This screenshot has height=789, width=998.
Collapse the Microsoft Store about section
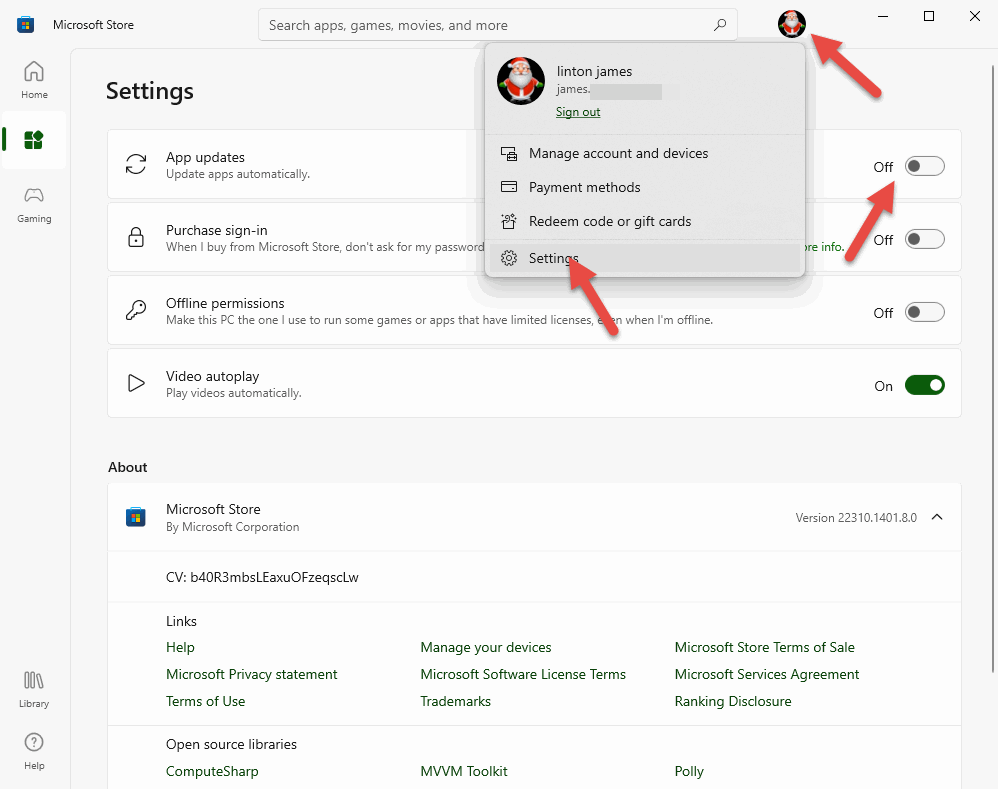tap(937, 517)
